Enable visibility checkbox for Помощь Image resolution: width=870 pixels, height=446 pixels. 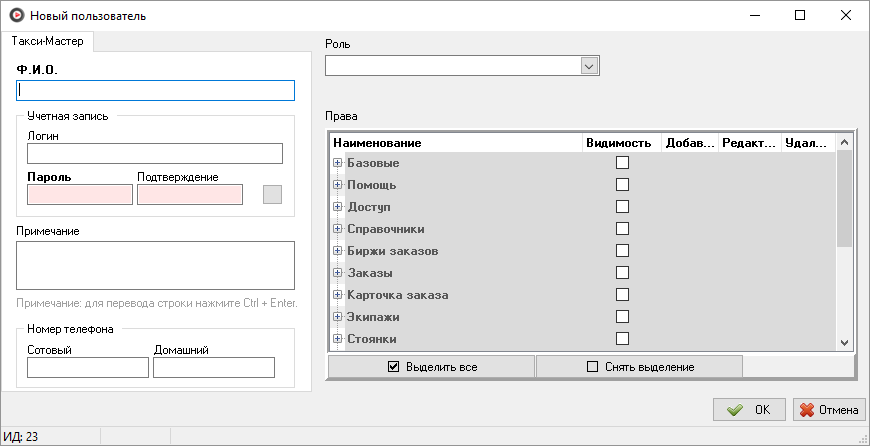pos(622,185)
